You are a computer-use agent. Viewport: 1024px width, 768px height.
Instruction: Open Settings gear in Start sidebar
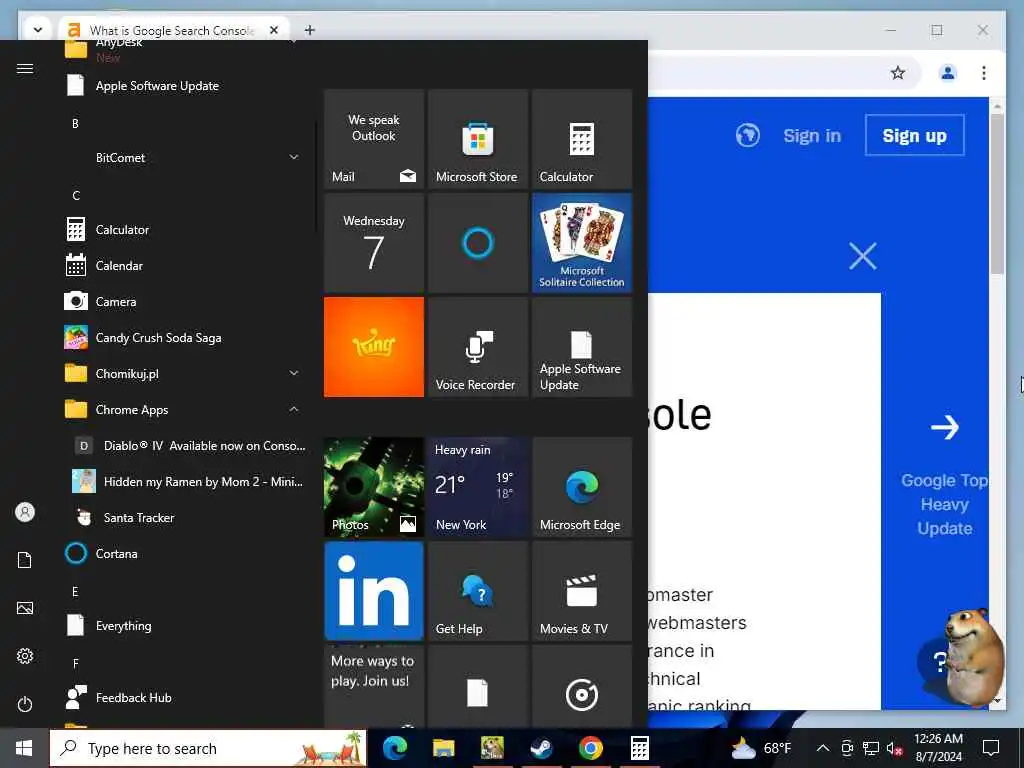[25, 656]
